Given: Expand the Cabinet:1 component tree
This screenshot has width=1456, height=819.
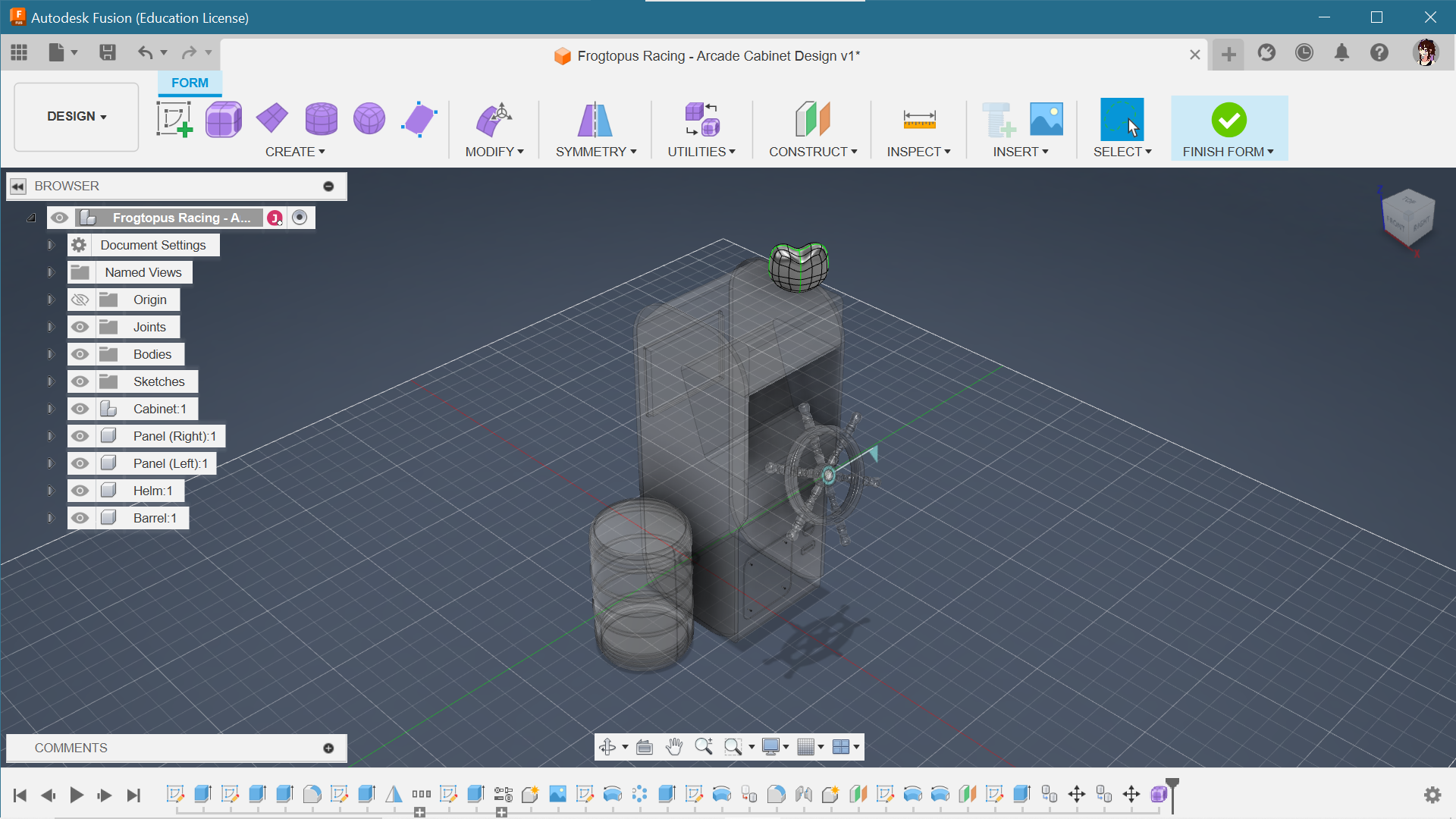Looking at the screenshot, I should pos(51,409).
